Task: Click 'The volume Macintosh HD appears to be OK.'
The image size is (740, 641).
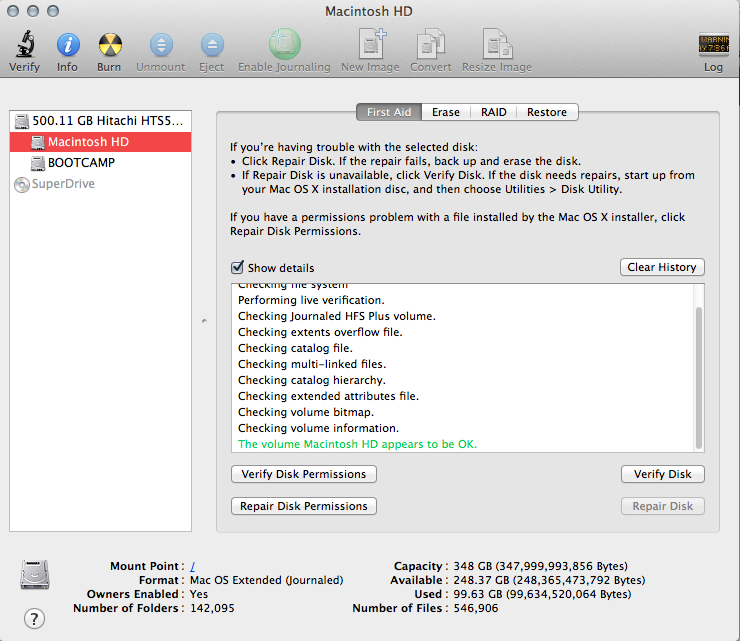Action: pos(357,444)
